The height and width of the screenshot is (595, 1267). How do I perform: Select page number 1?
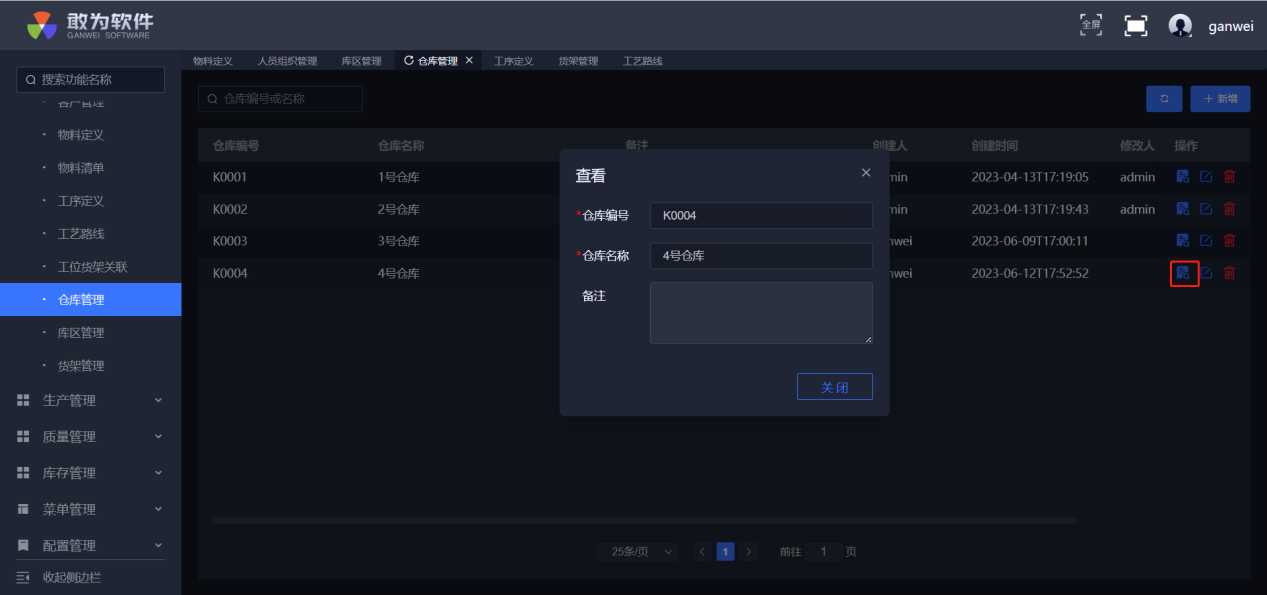[726, 552]
